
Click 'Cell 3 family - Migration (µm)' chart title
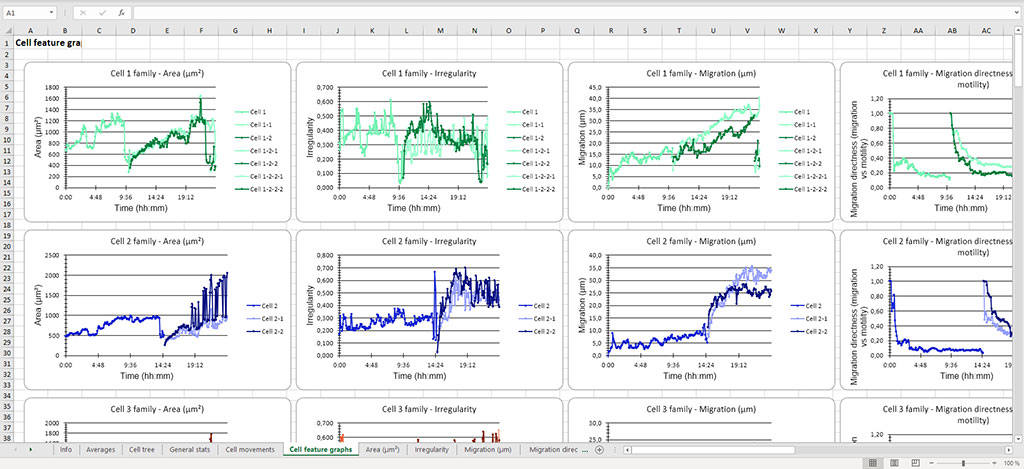[701, 409]
